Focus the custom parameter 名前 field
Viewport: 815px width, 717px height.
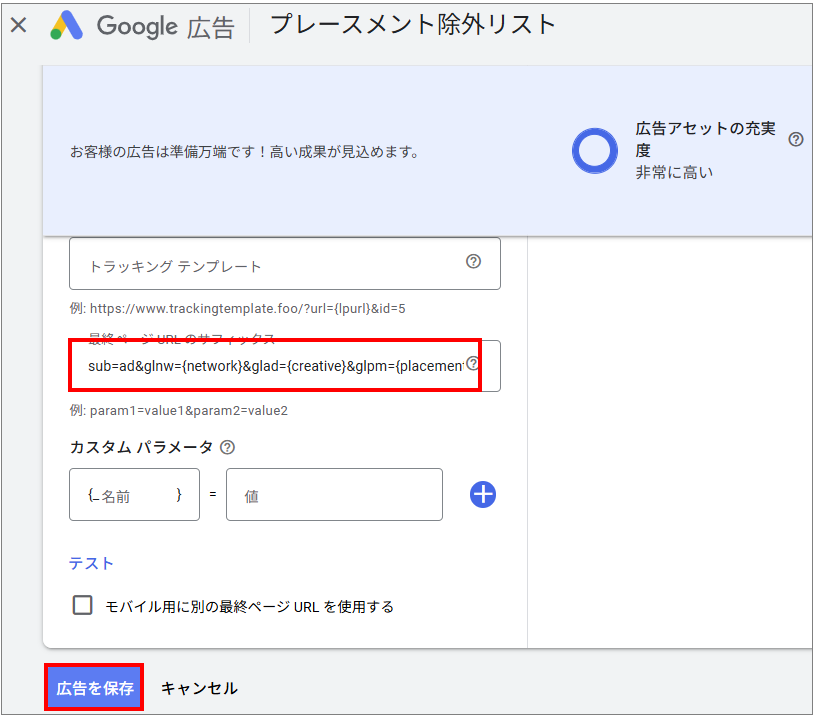(134, 494)
